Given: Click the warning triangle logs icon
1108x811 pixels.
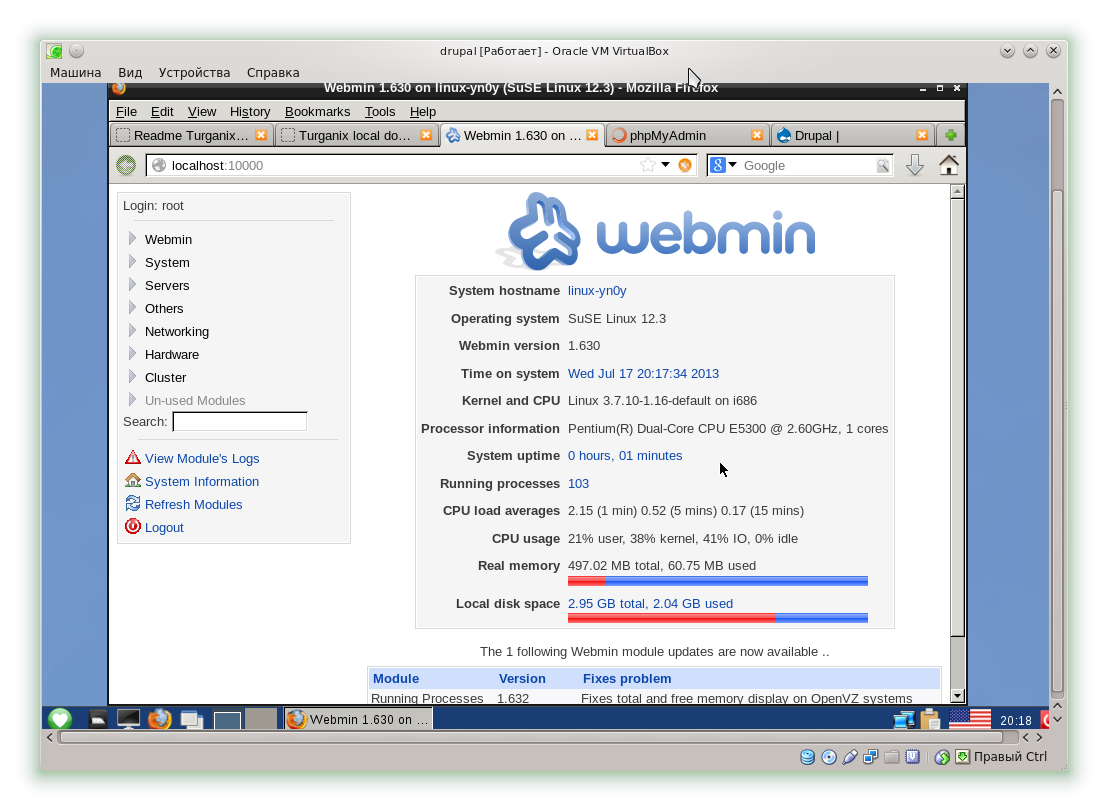Looking at the screenshot, I should coord(133,457).
